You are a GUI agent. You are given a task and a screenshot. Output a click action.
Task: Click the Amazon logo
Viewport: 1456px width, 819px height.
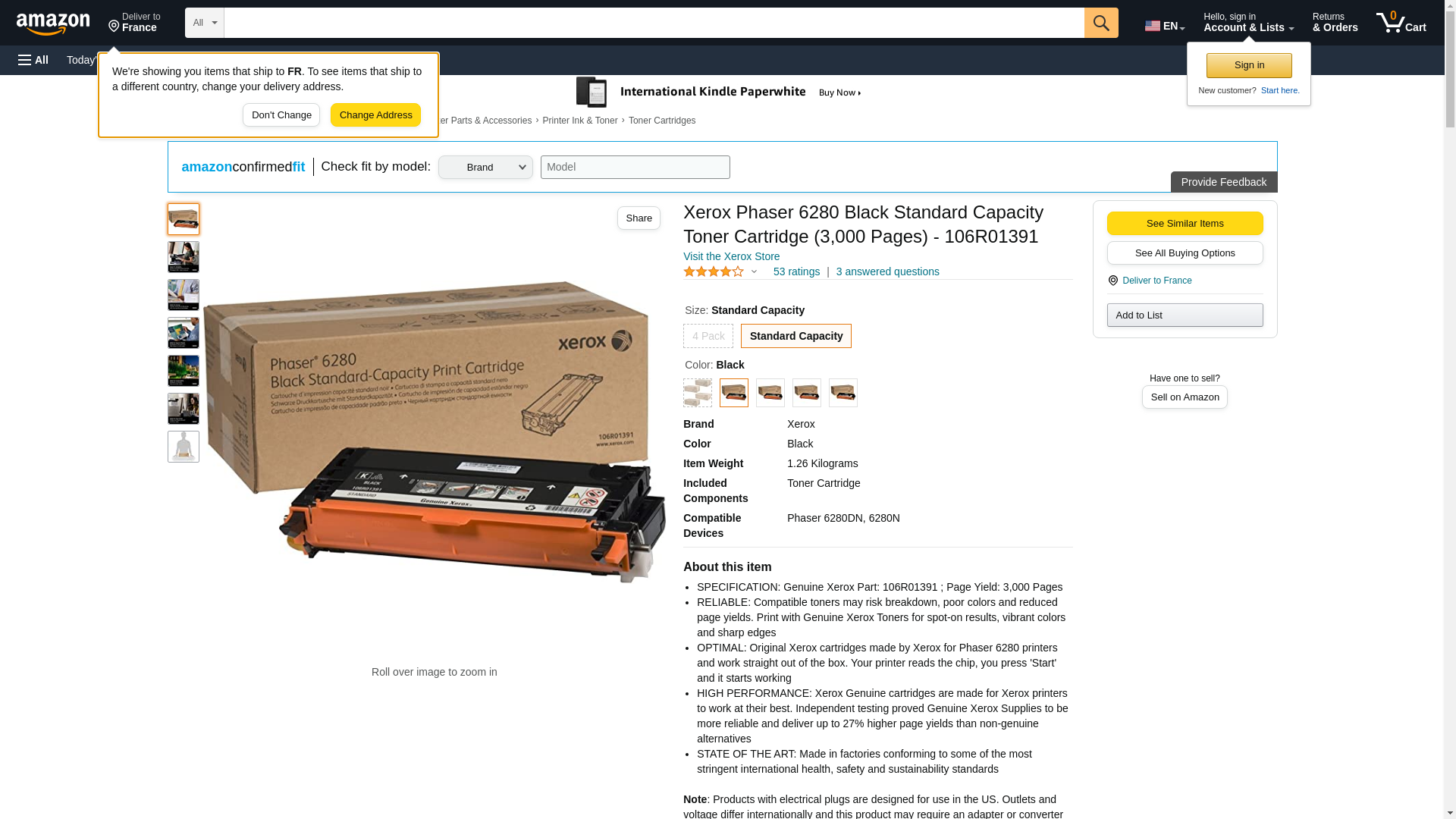coord(53,24)
